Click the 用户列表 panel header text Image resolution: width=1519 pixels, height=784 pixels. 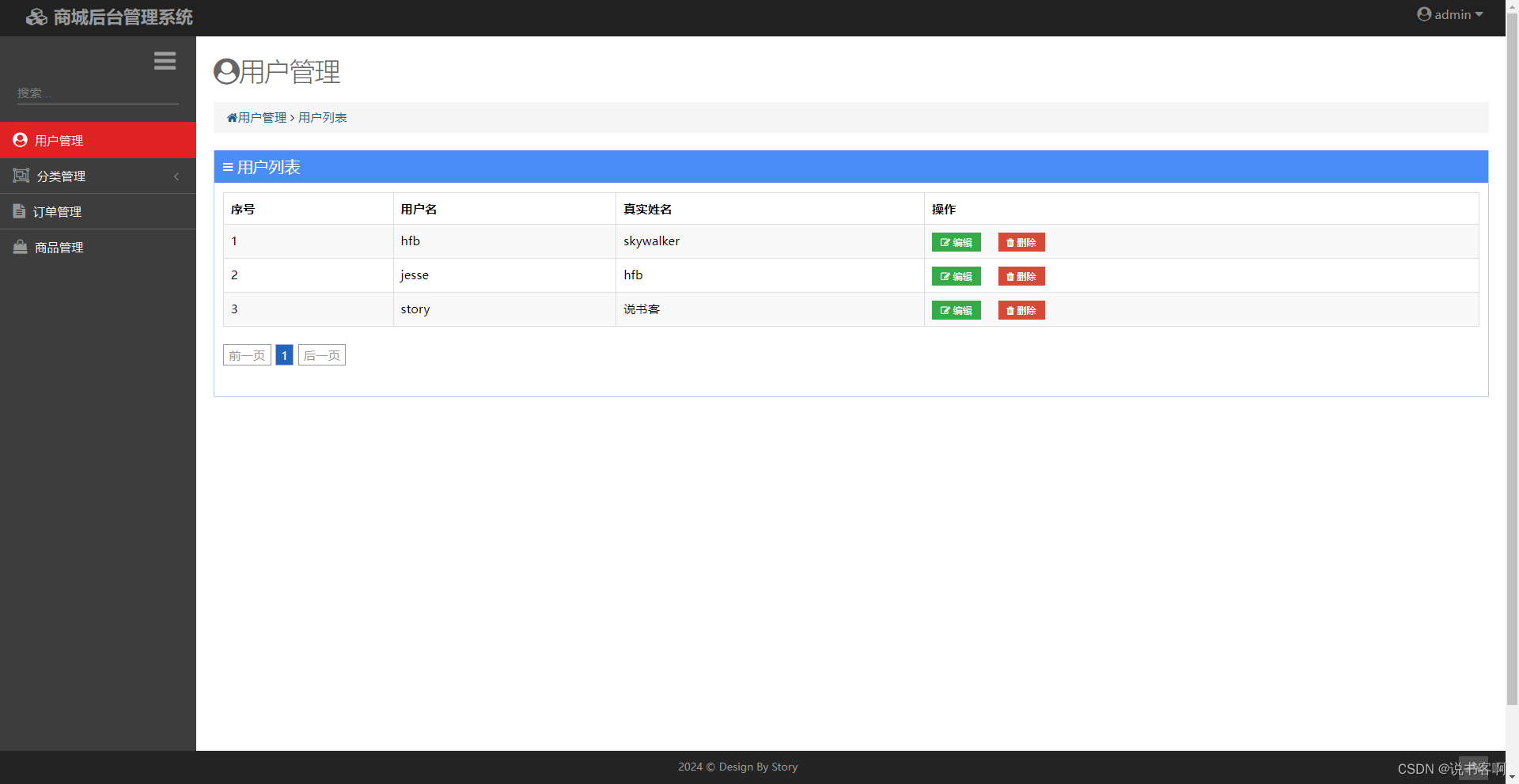click(268, 167)
